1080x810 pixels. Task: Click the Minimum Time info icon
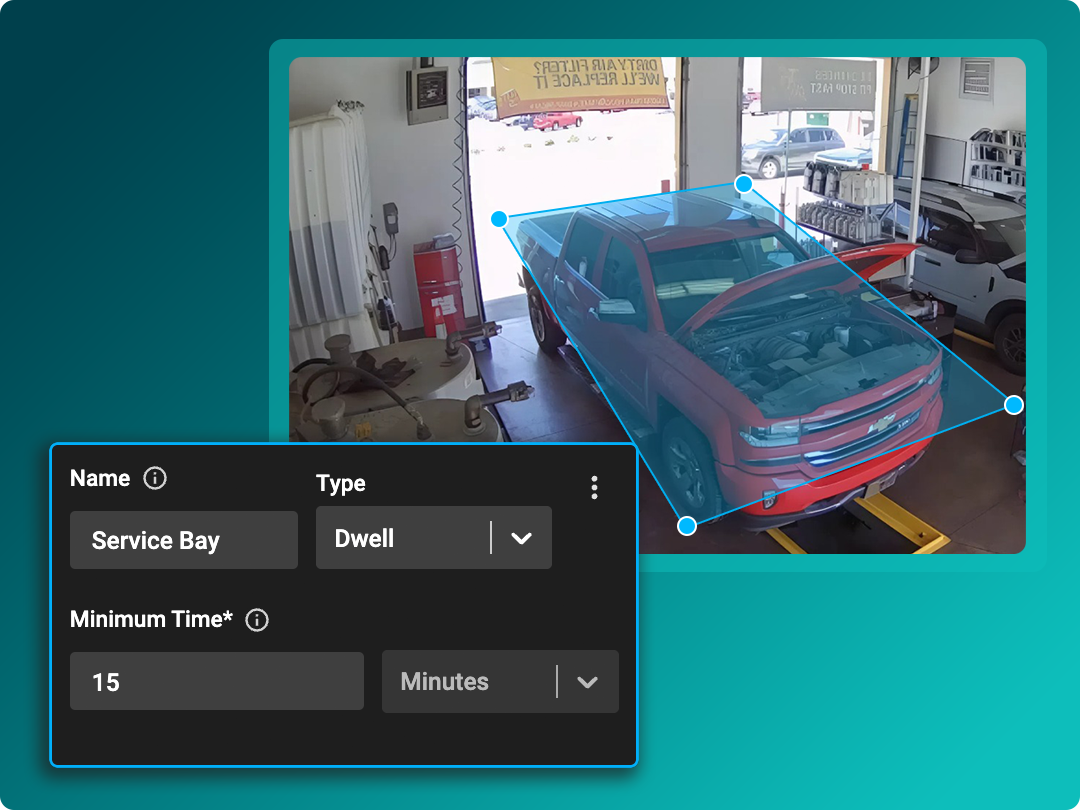click(x=256, y=620)
